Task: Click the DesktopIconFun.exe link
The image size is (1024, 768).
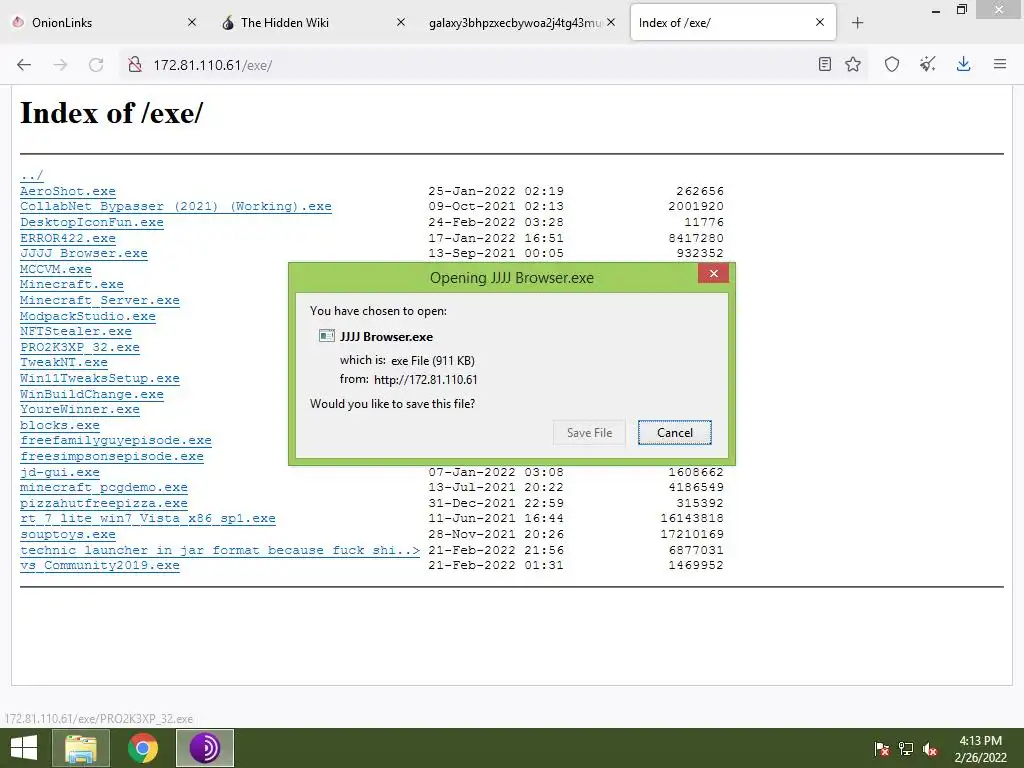Action: (92, 222)
